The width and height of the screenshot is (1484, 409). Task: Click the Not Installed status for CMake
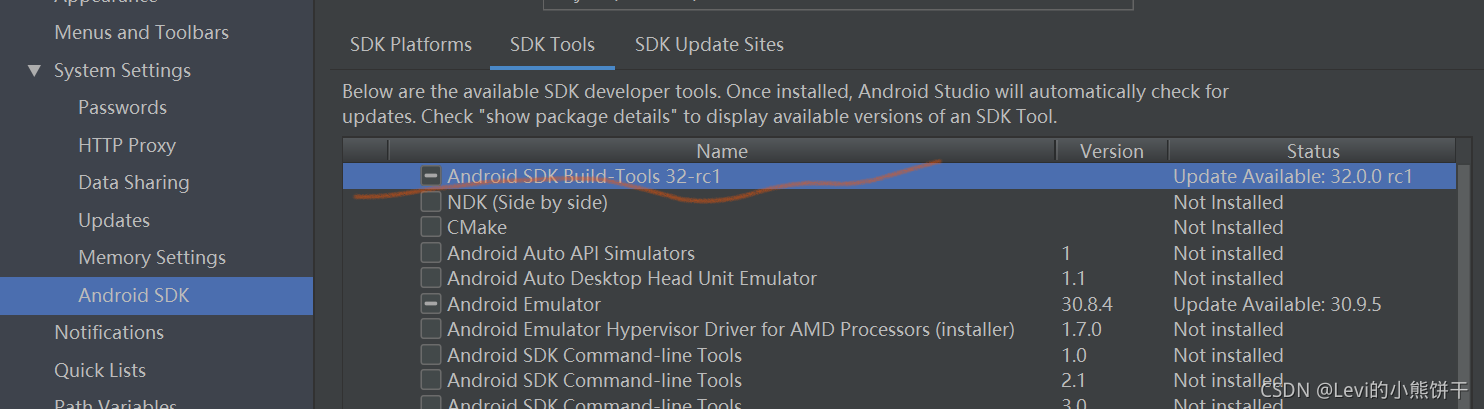(x=1228, y=227)
